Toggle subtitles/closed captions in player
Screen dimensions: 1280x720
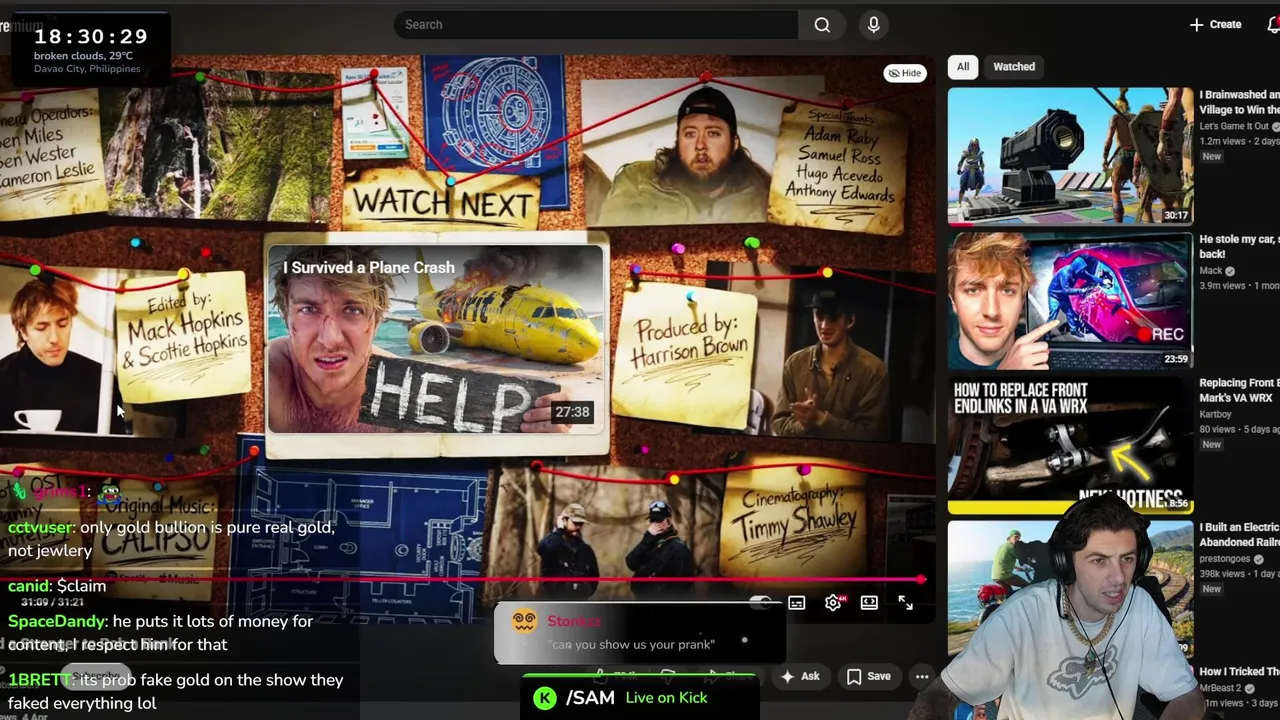(797, 603)
